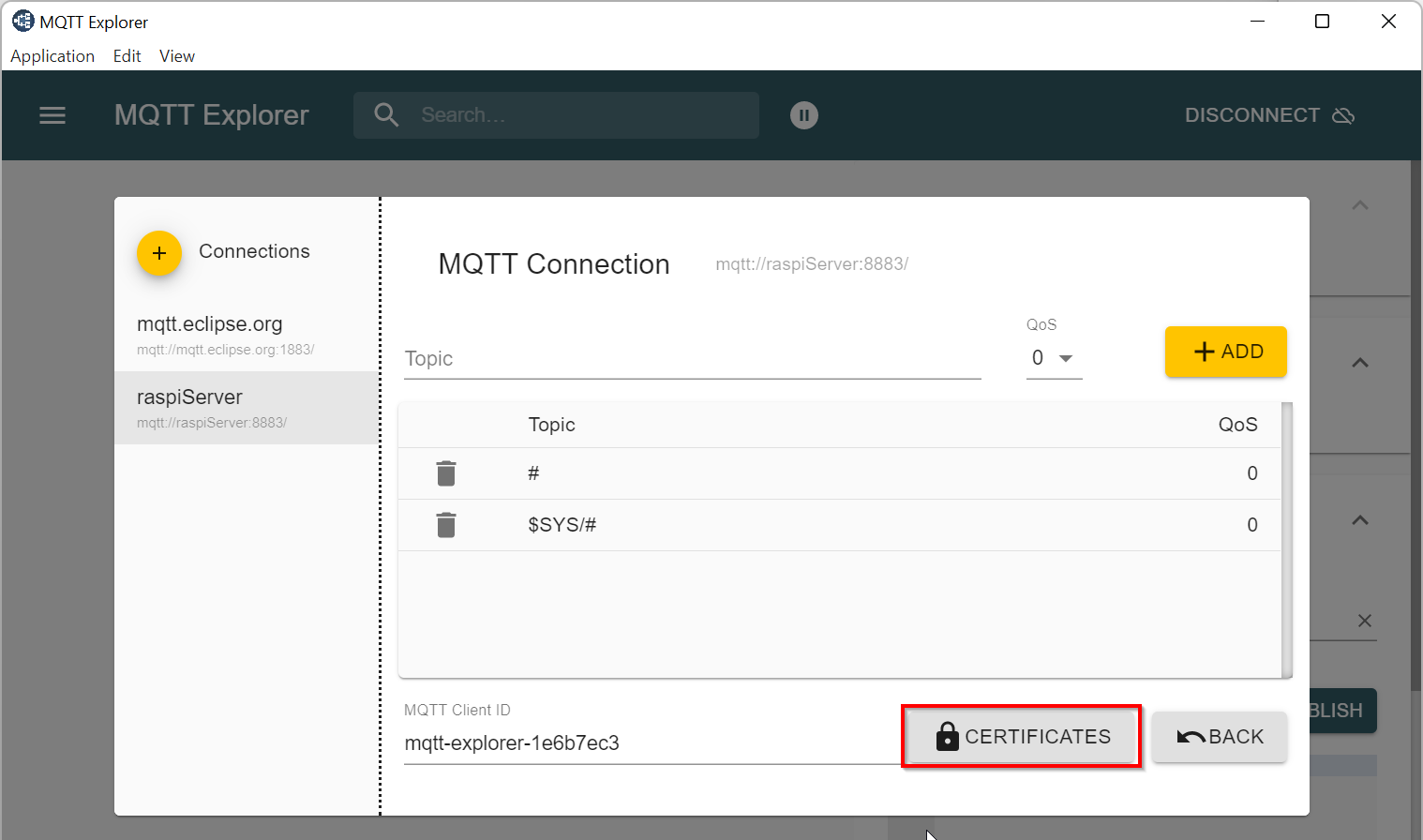This screenshot has height=840, width=1423.
Task: Collapse the top sidebar panel chevron
Action: click(1360, 205)
